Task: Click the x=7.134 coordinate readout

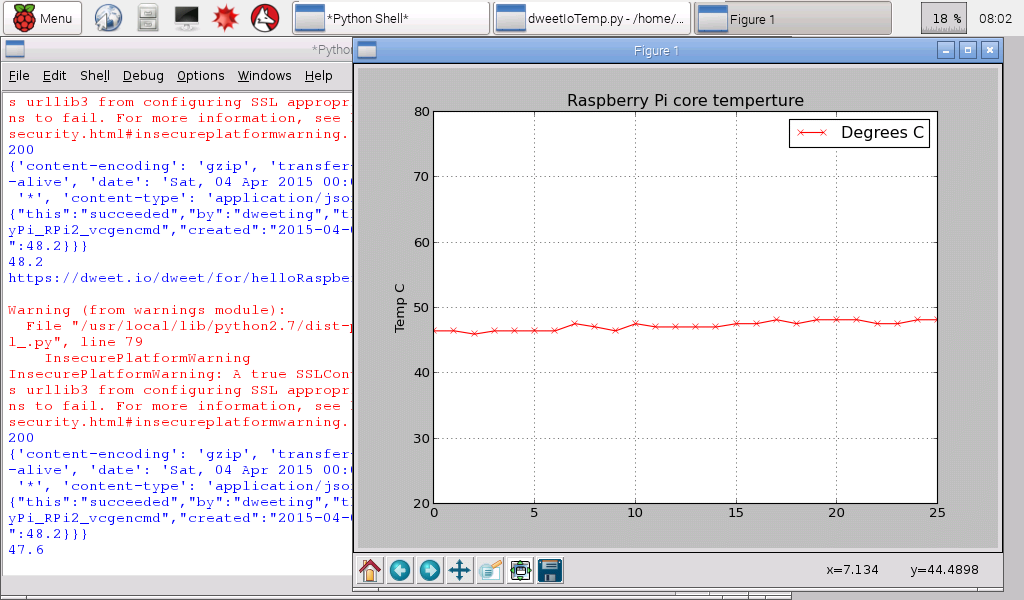Action: click(852, 570)
